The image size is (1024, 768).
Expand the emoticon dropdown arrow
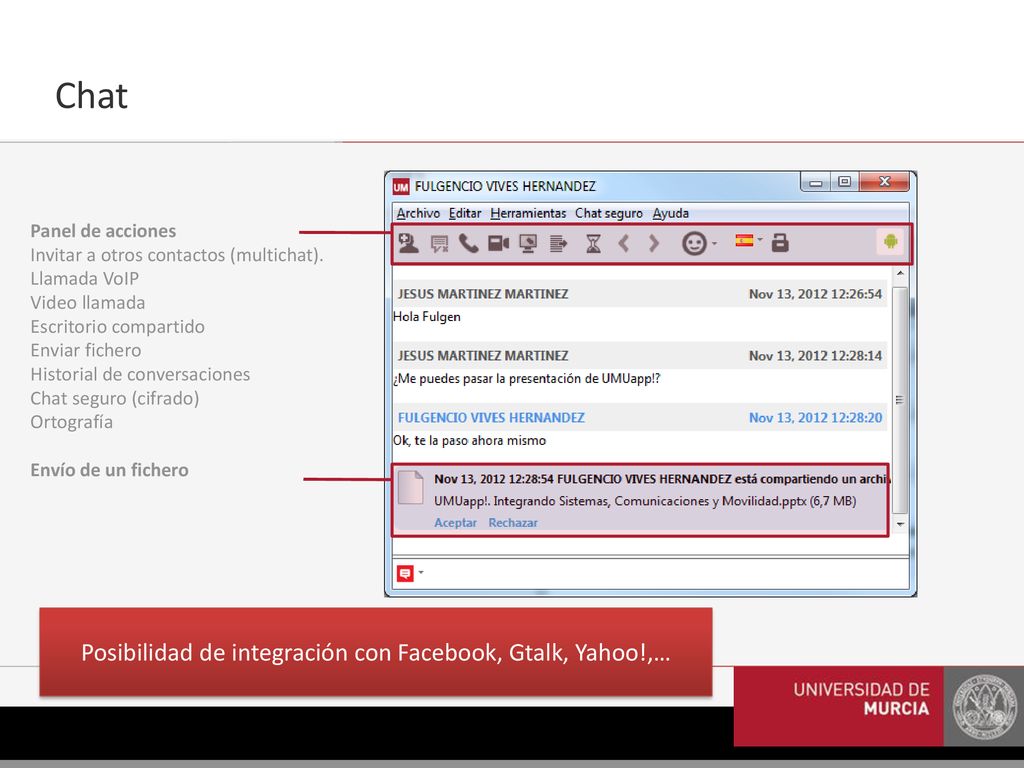(x=714, y=244)
